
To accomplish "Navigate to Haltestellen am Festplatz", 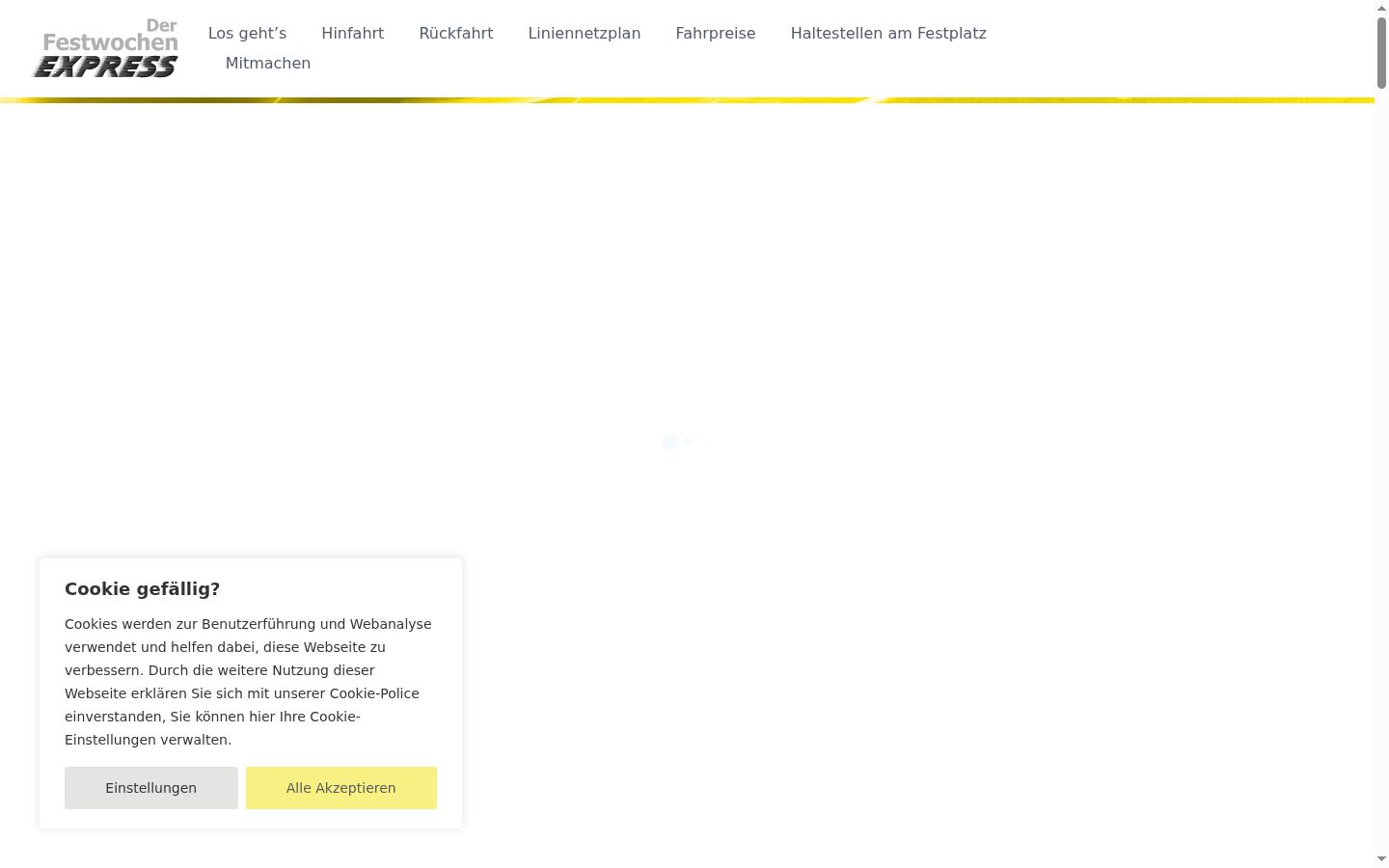I will (x=888, y=33).
